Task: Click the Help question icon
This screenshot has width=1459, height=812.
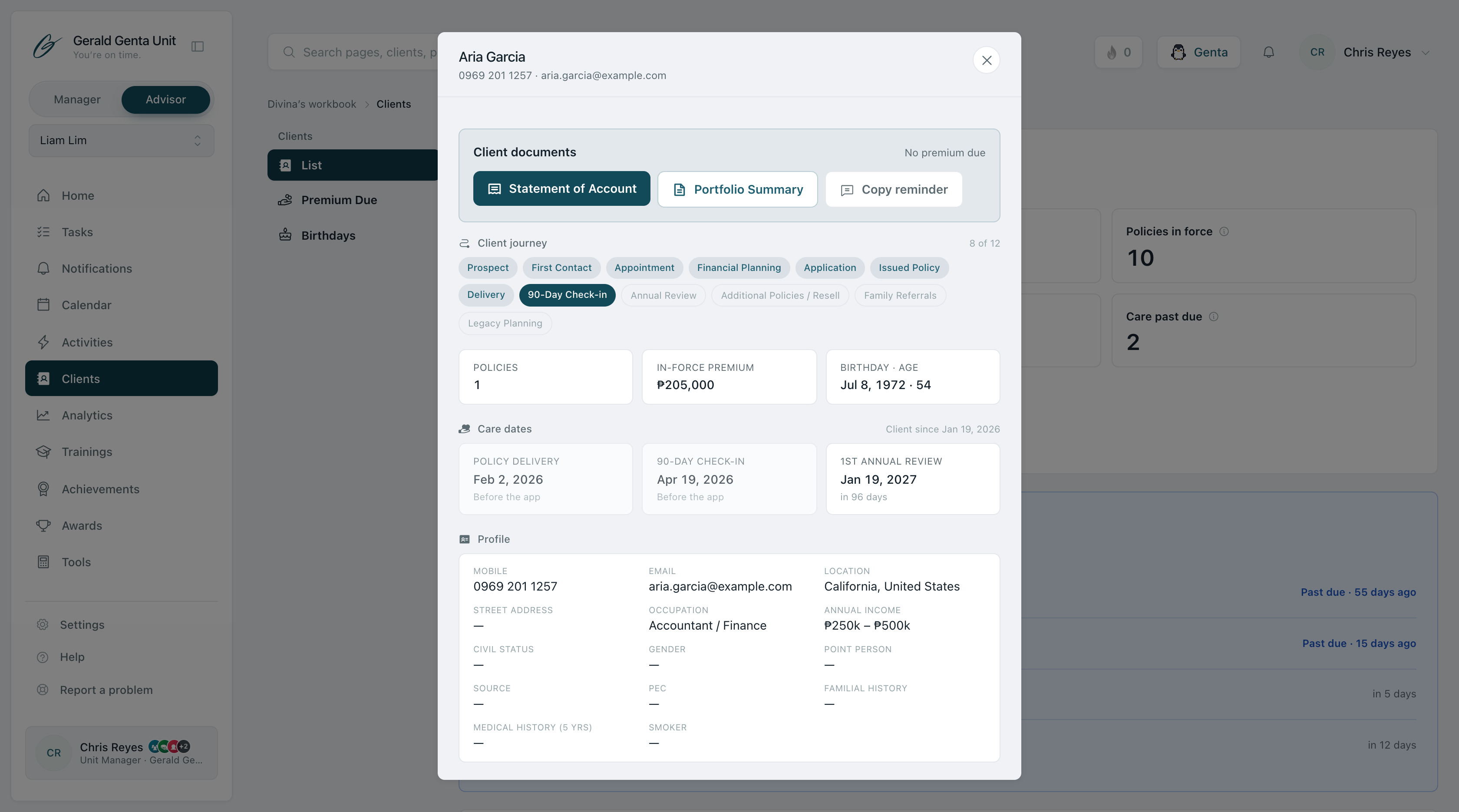Action: coord(43,657)
